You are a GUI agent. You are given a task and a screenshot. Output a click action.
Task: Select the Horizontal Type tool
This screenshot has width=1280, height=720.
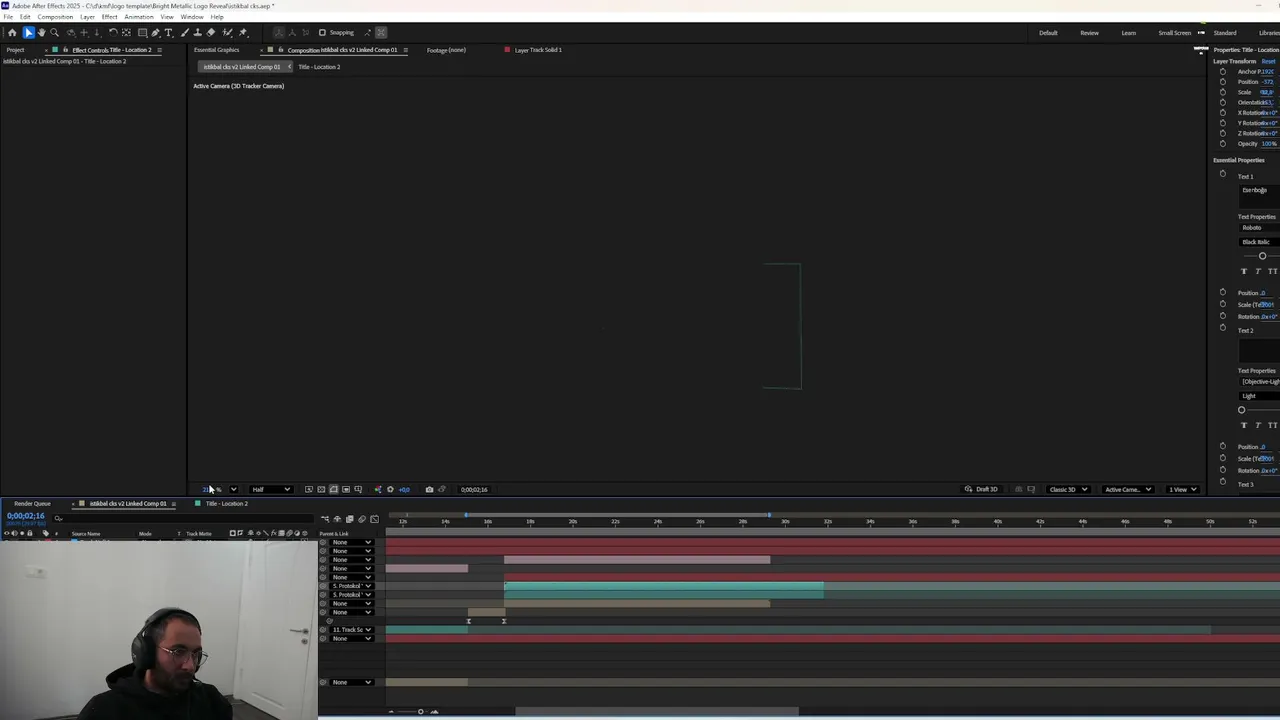(x=168, y=32)
